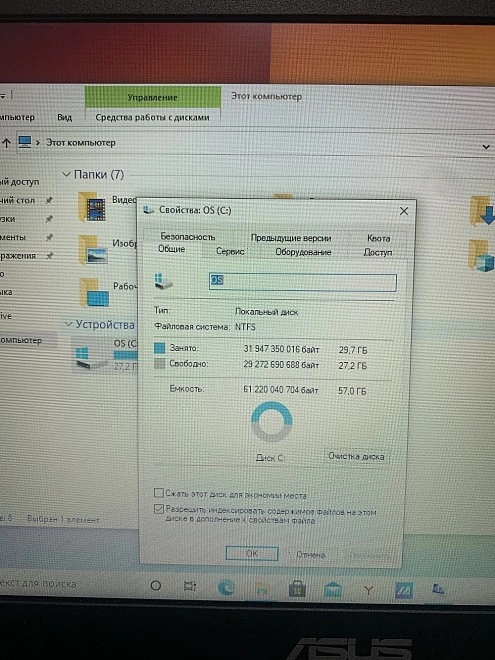Collapse the Папки (7) group
Viewport: 495px width, 660px height.
coord(66,174)
